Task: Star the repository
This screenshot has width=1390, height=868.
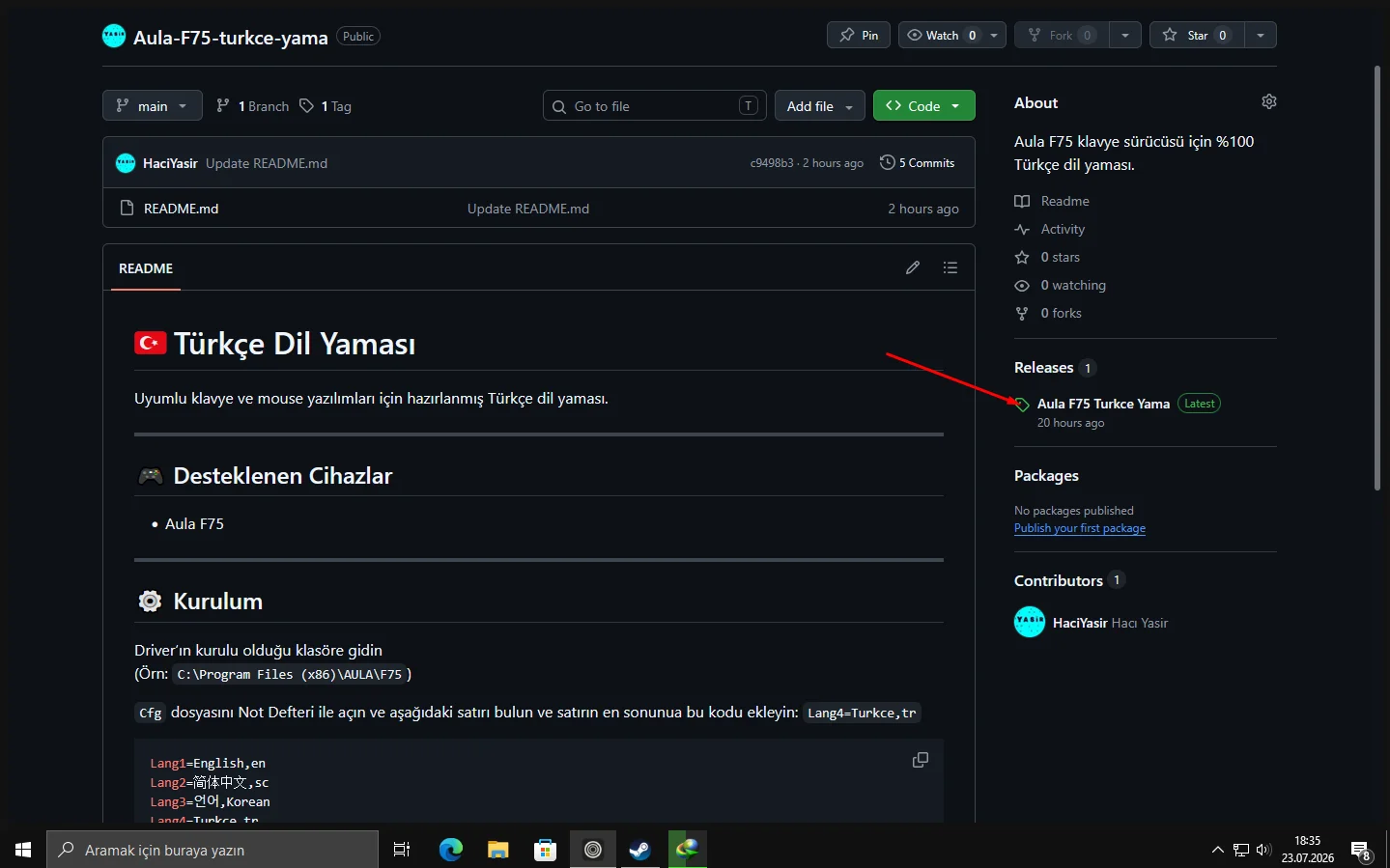Action: [1197, 35]
